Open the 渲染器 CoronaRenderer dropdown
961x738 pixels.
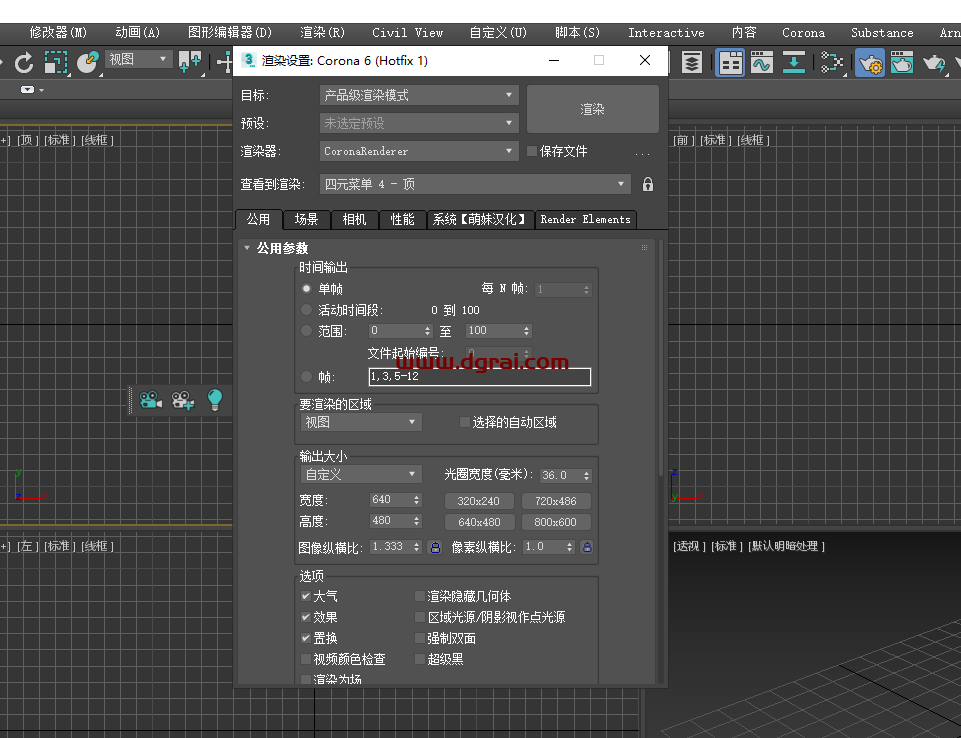pos(419,151)
